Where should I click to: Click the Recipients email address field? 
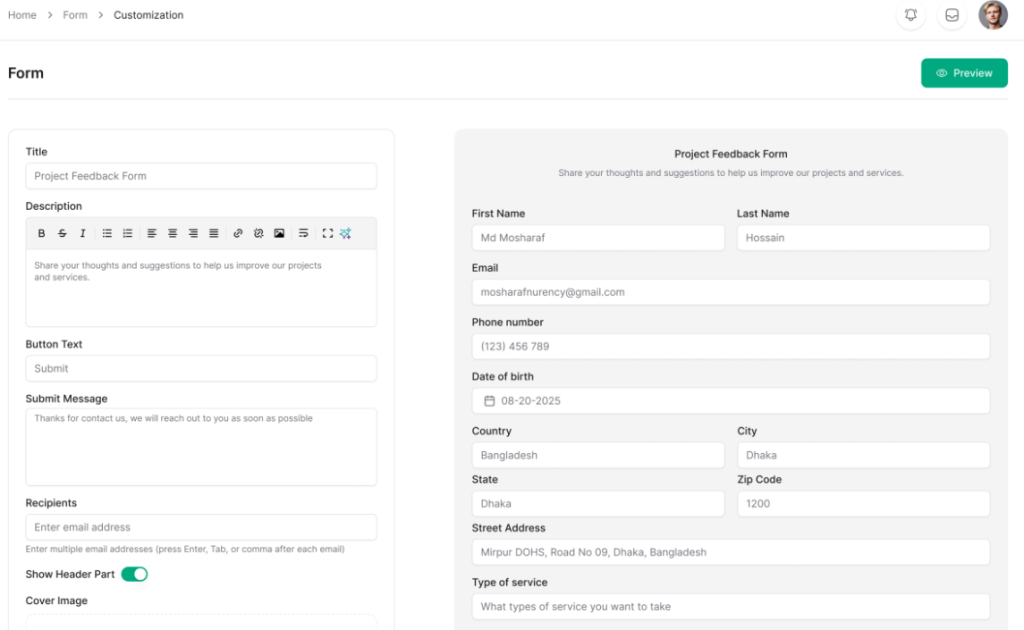pyautogui.click(x=201, y=527)
